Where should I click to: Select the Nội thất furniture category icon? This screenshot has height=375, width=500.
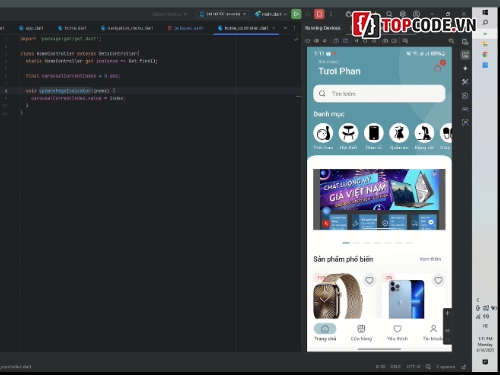(x=348, y=133)
